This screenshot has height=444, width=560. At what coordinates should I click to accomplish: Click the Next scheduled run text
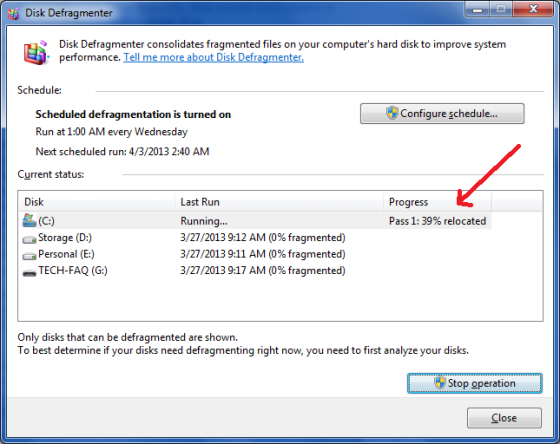pos(122,151)
